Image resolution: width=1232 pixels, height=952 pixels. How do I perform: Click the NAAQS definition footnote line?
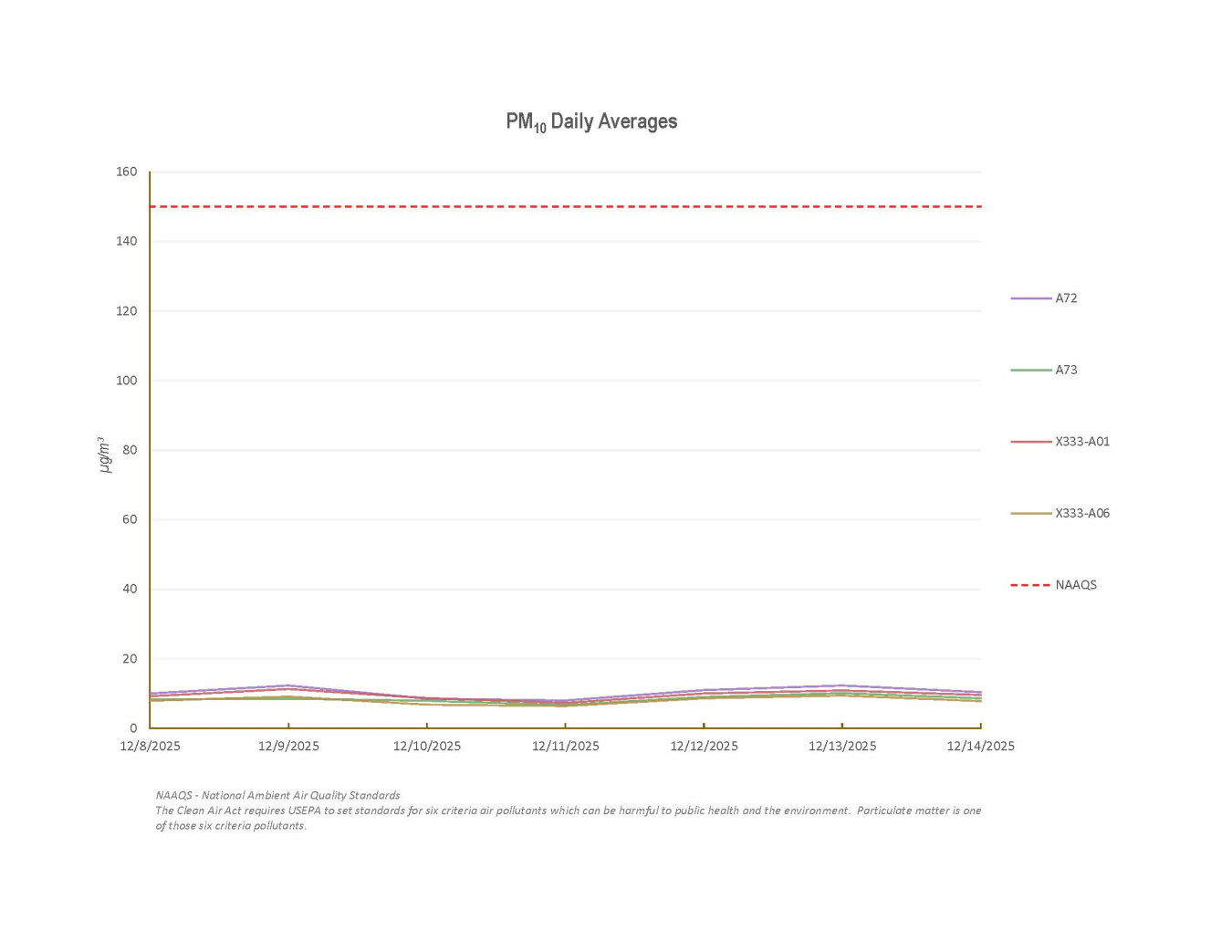coord(277,795)
